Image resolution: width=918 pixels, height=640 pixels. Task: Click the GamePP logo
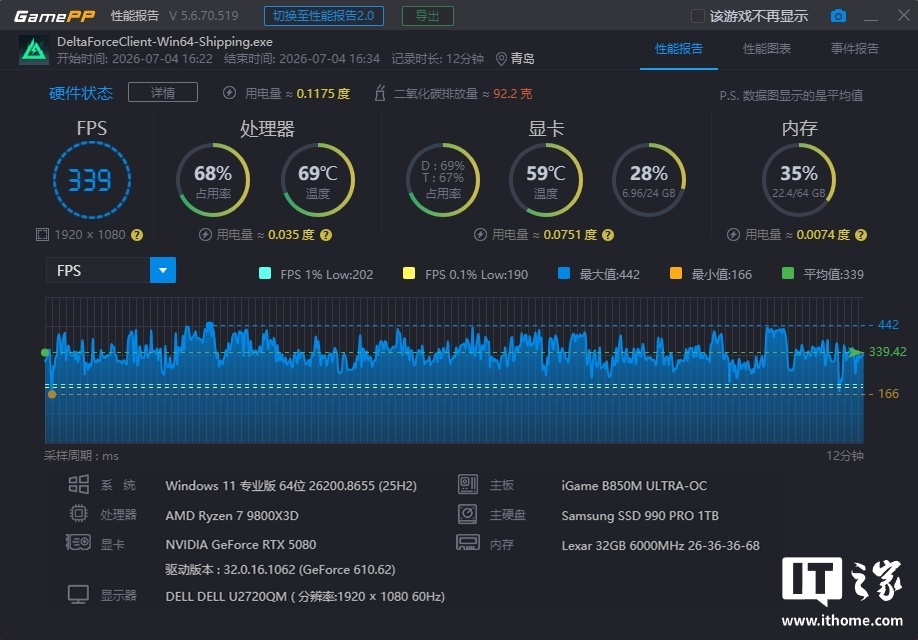point(54,16)
